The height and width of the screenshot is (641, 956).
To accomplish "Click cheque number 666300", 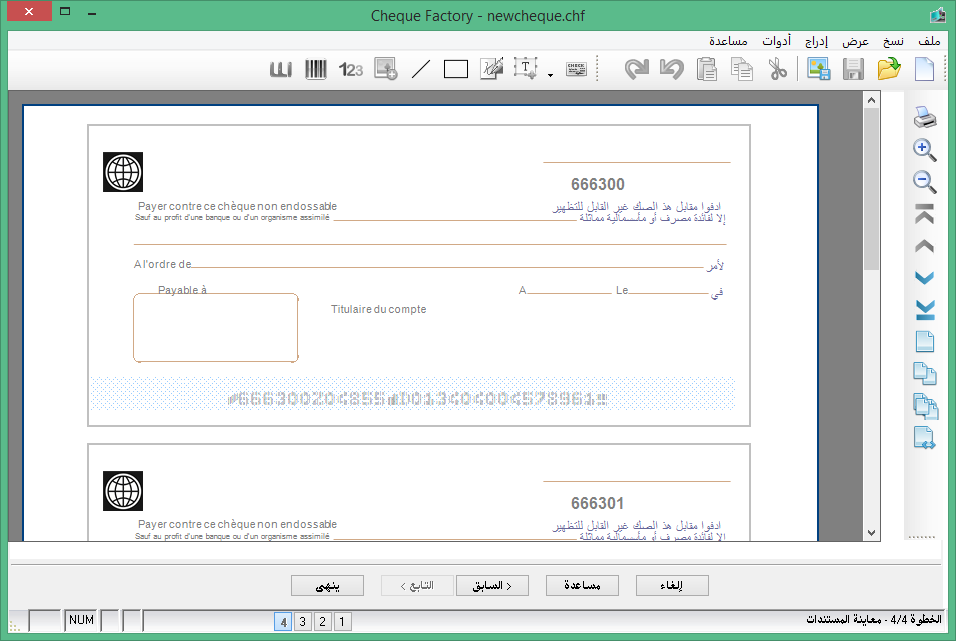I will coord(598,184).
